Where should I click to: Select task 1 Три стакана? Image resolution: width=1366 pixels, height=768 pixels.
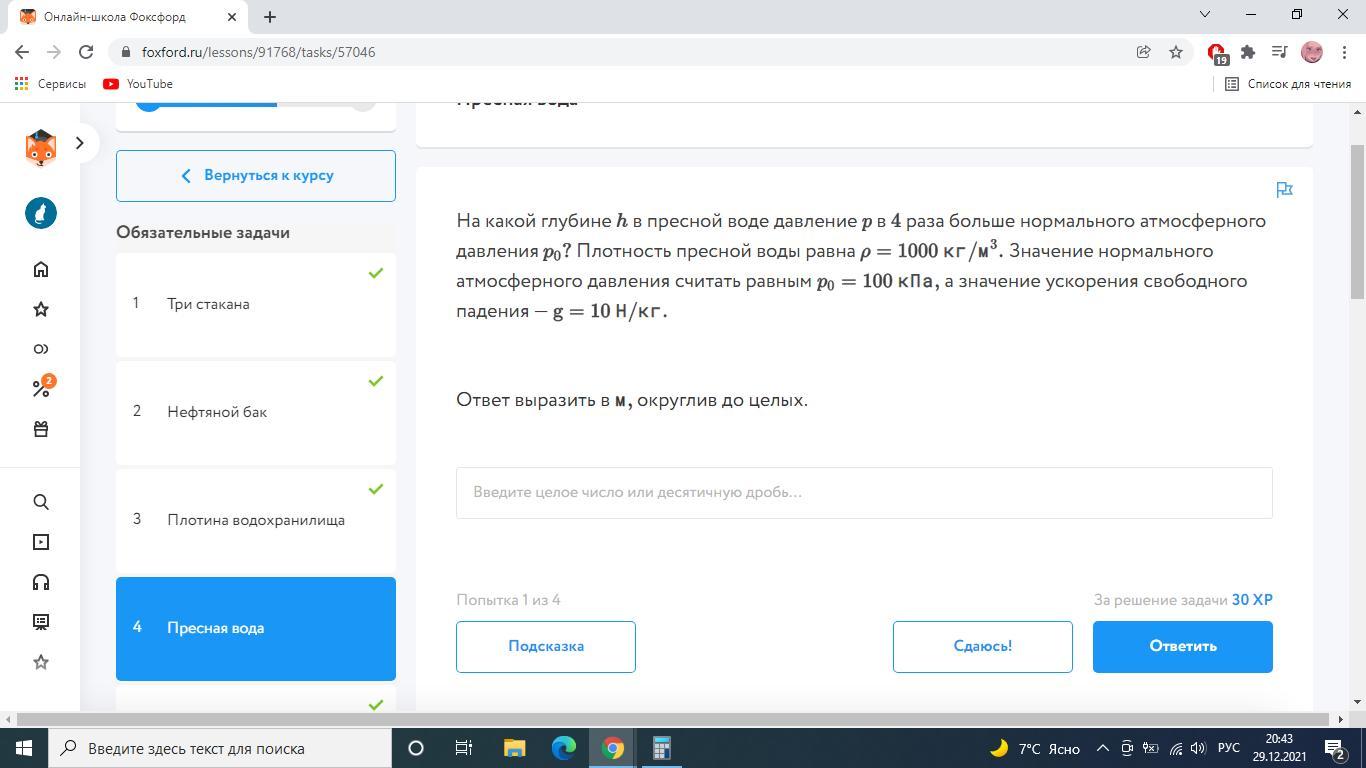click(255, 304)
